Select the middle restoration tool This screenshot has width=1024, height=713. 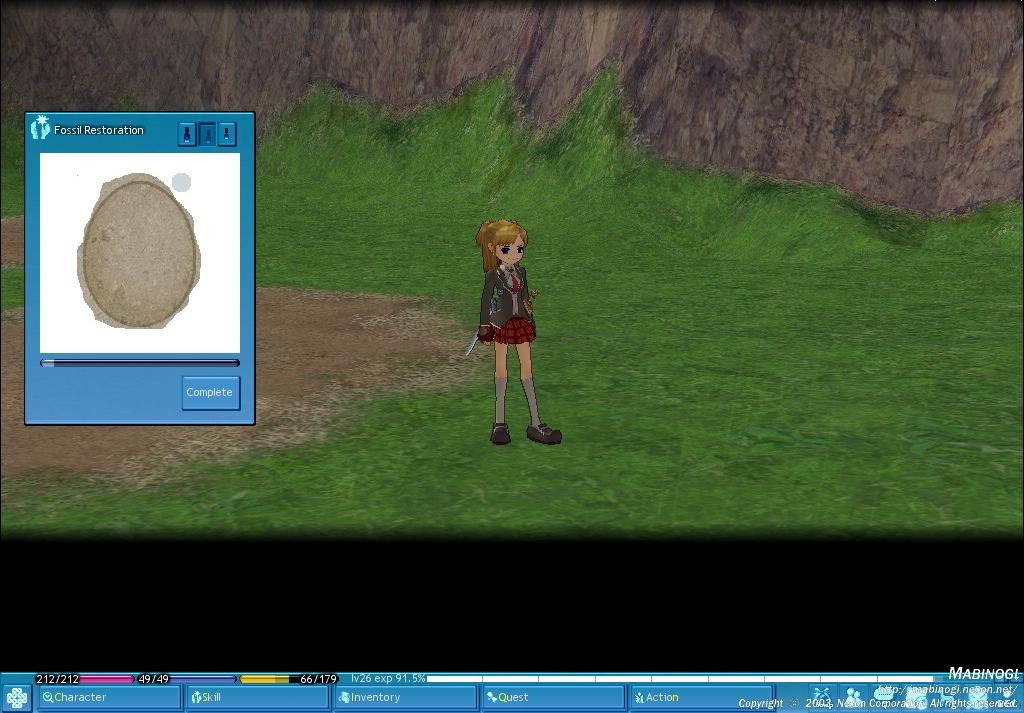tap(207, 134)
